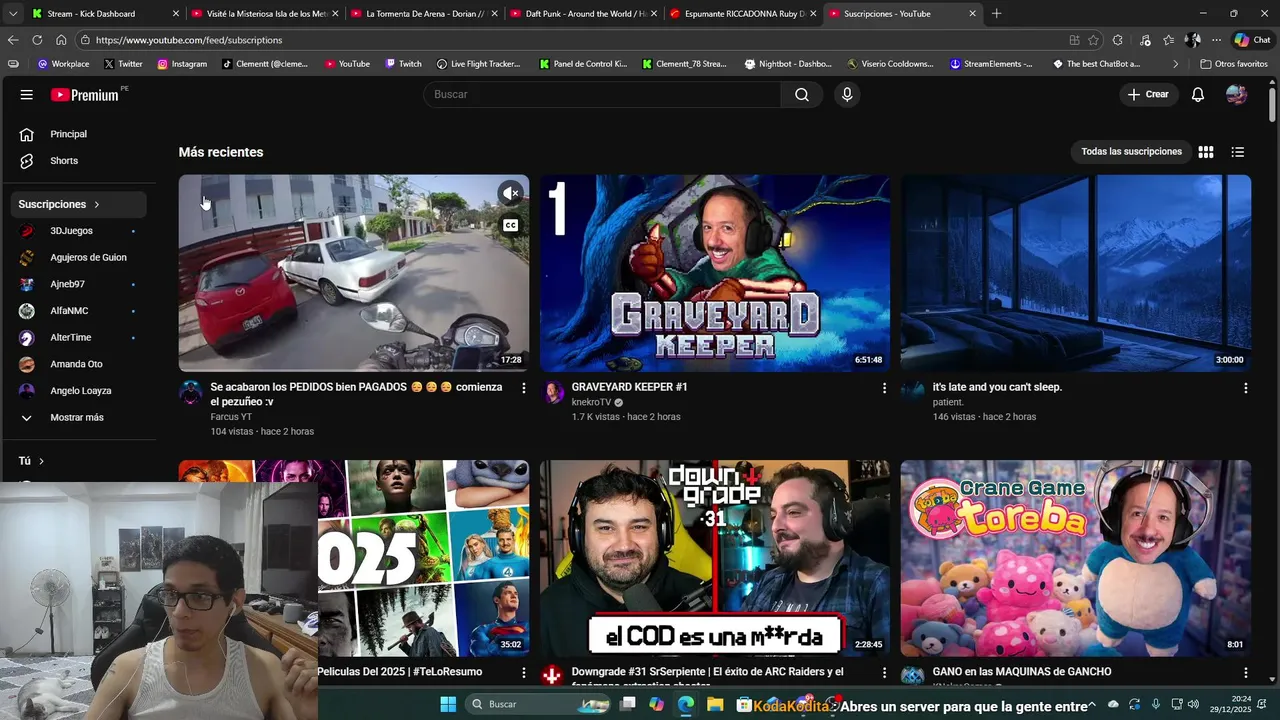Open options for GANO en las MAQUINAS video
This screenshot has height=720, width=1280.
click(1245, 673)
